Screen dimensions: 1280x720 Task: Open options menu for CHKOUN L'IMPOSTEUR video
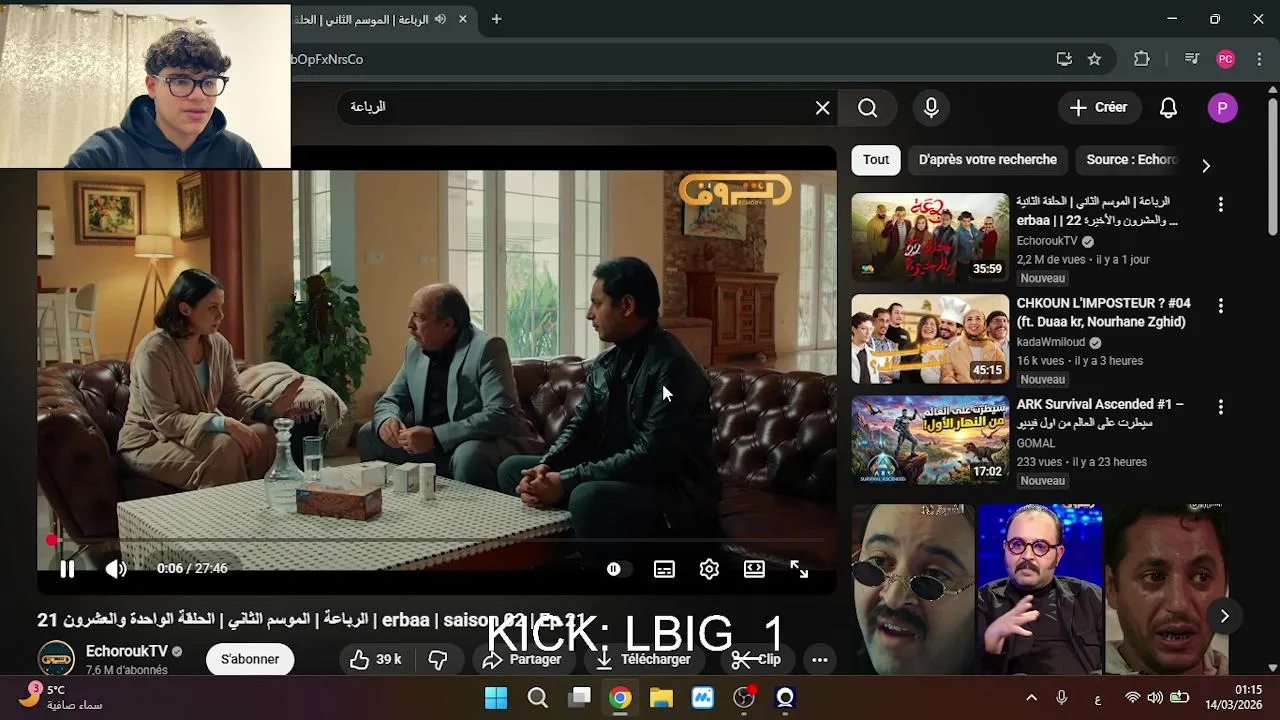tap(1220, 305)
